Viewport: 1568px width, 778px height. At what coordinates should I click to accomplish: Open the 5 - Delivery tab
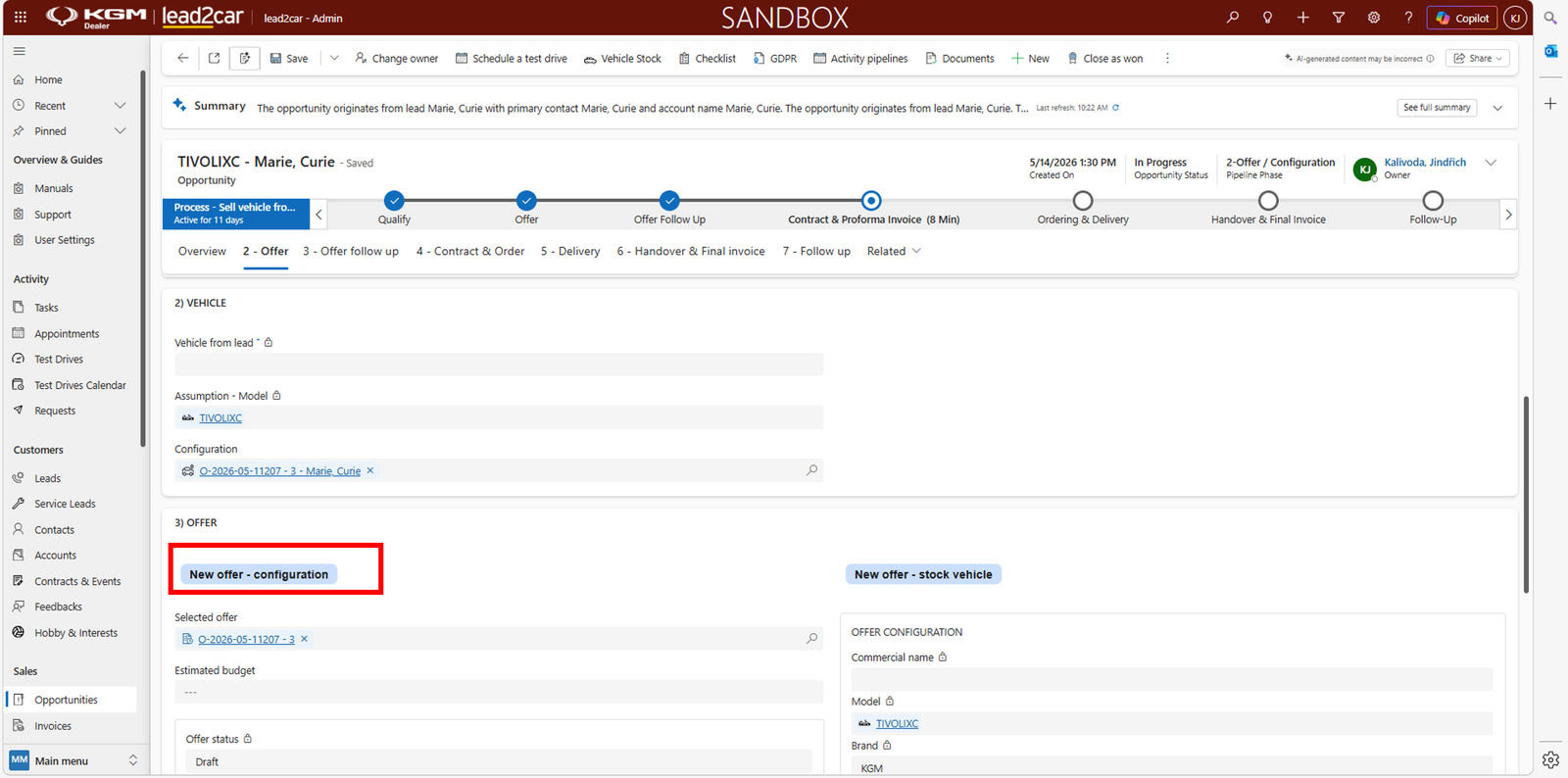click(x=570, y=252)
